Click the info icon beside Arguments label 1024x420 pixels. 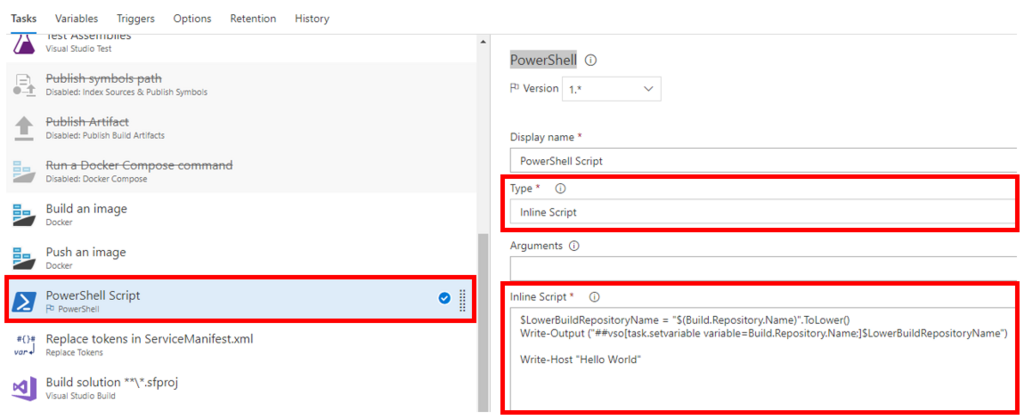click(574, 246)
